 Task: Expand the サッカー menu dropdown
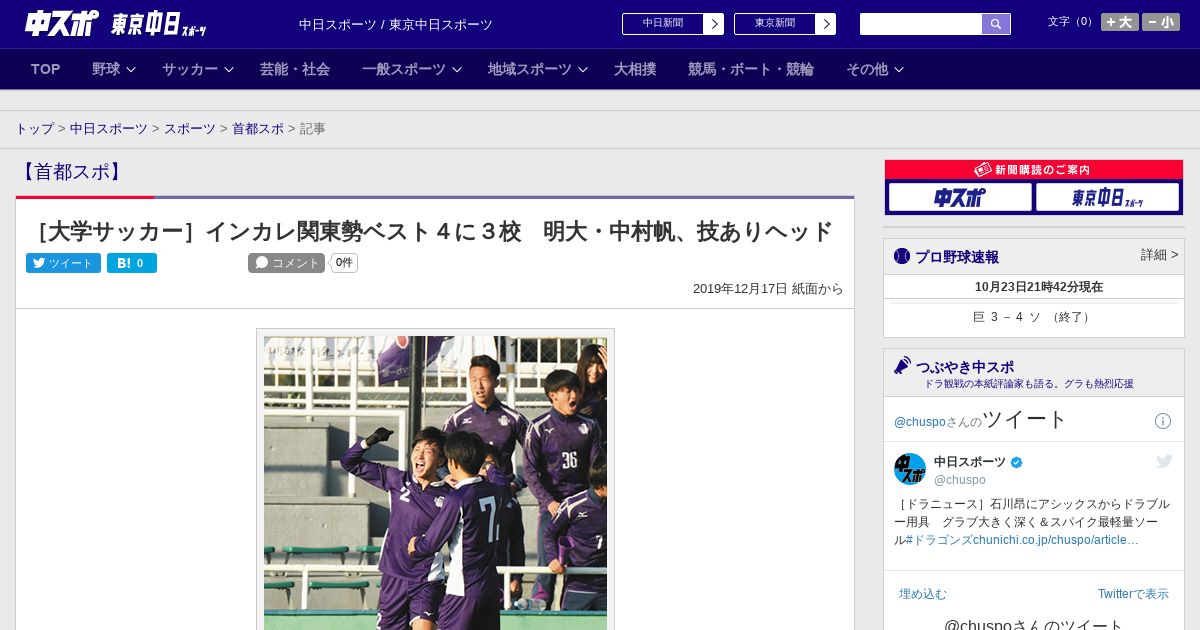tap(197, 69)
